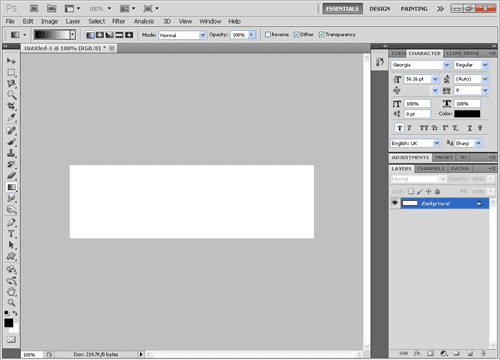
Task: Toggle Underline in Character panel
Action: [x=470, y=128]
